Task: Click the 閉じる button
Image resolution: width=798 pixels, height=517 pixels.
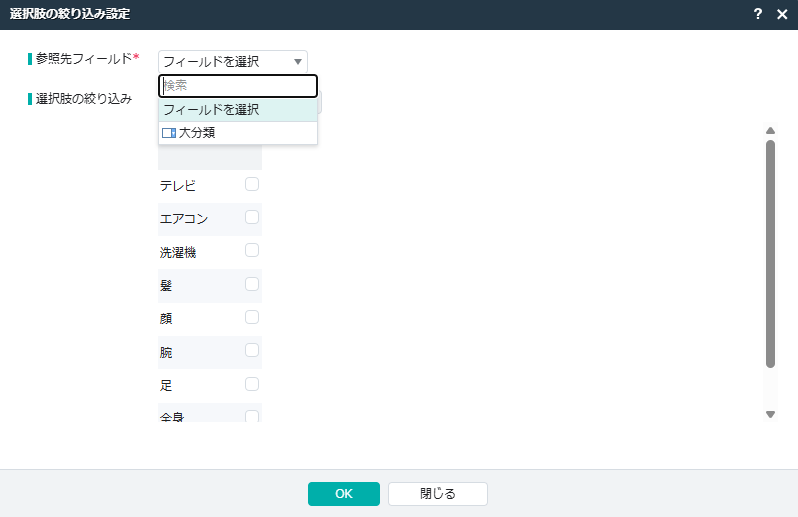Action: tap(437, 494)
